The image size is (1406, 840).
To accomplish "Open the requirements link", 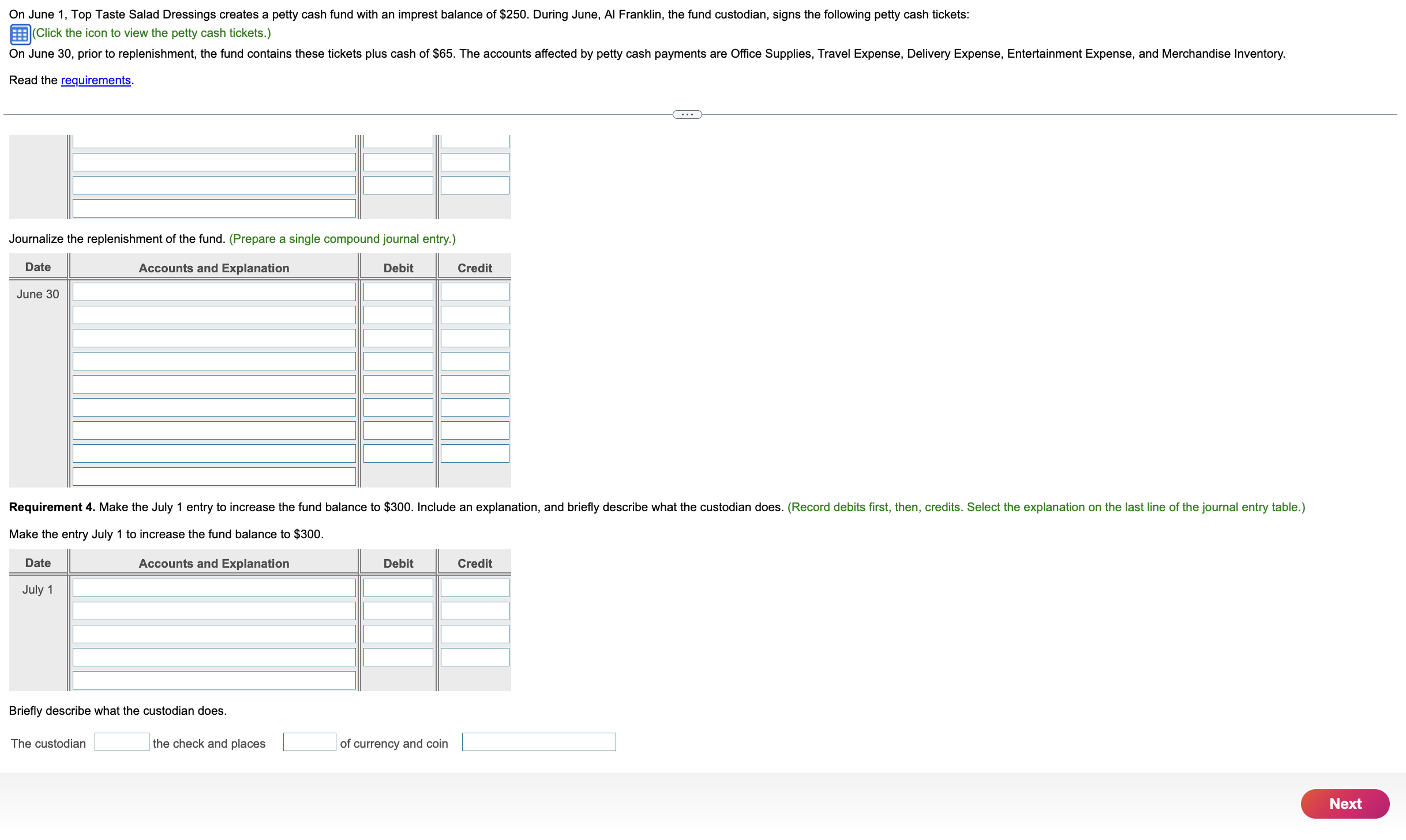I will coord(96,80).
